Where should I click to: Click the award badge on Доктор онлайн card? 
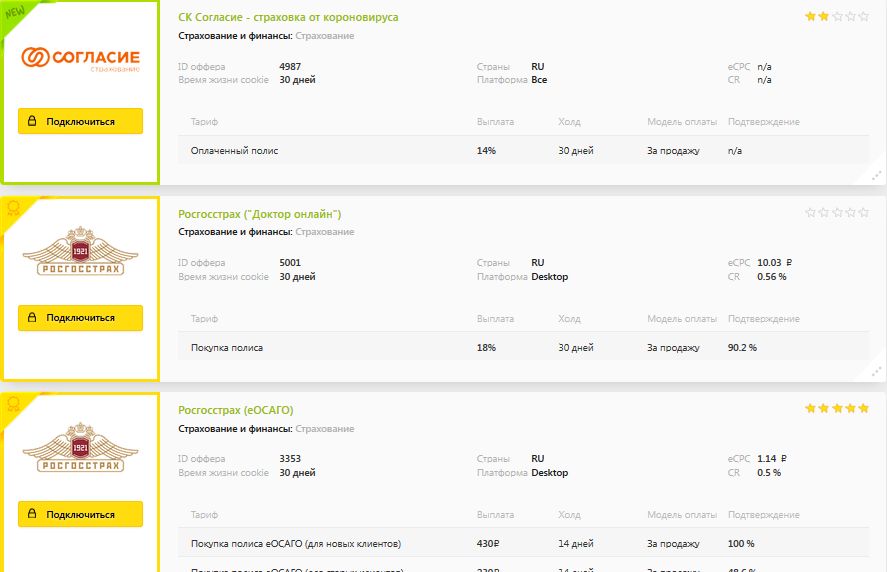pos(14,209)
